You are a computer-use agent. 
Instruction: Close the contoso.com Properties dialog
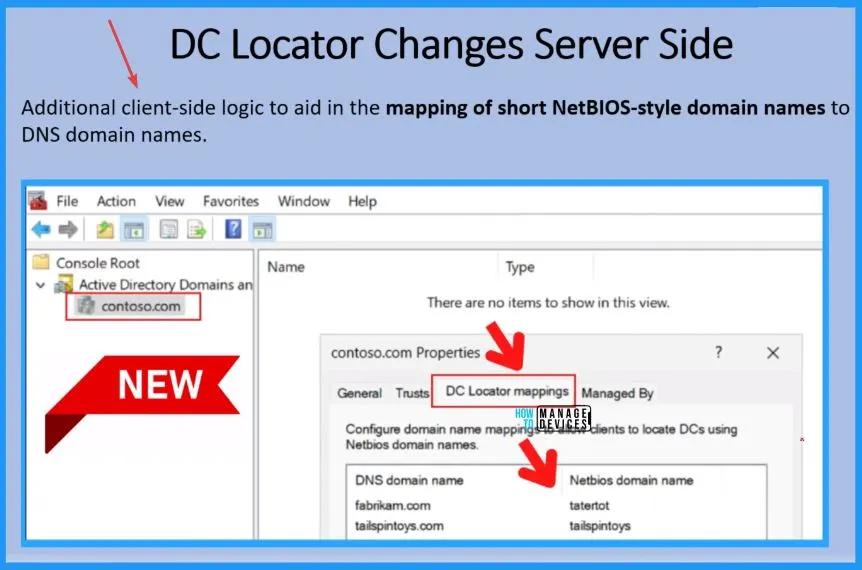click(x=773, y=353)
